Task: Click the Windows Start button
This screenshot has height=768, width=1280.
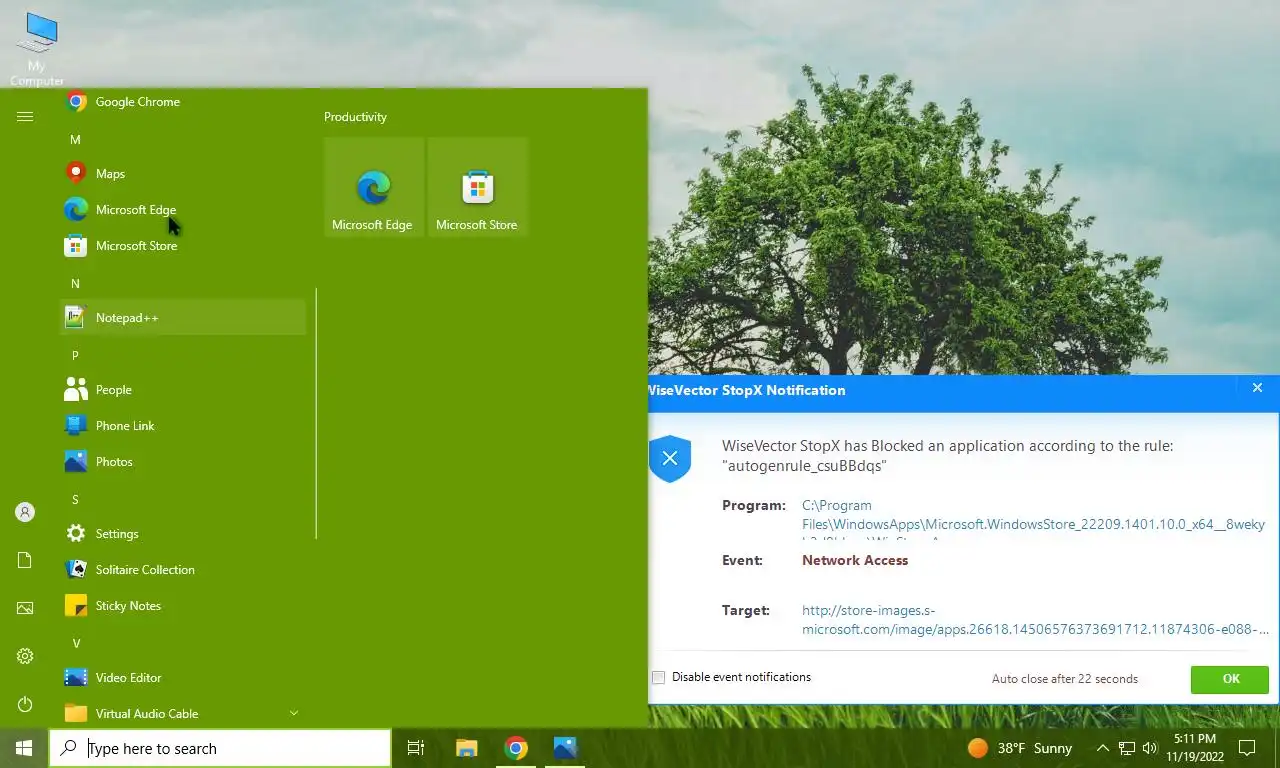Action: pos(24,748)
